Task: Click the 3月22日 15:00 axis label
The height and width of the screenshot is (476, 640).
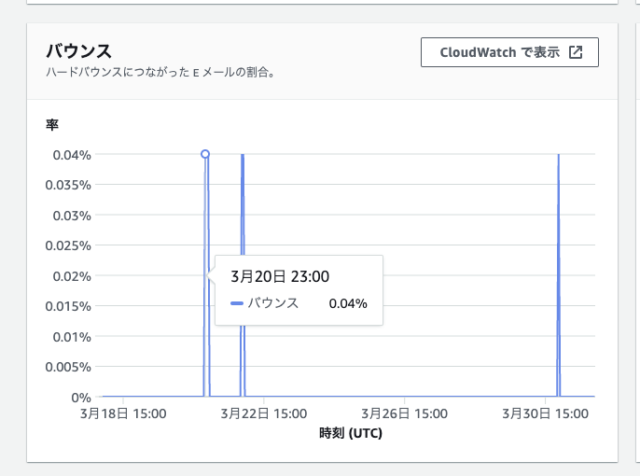Action: tap(264, 414)
